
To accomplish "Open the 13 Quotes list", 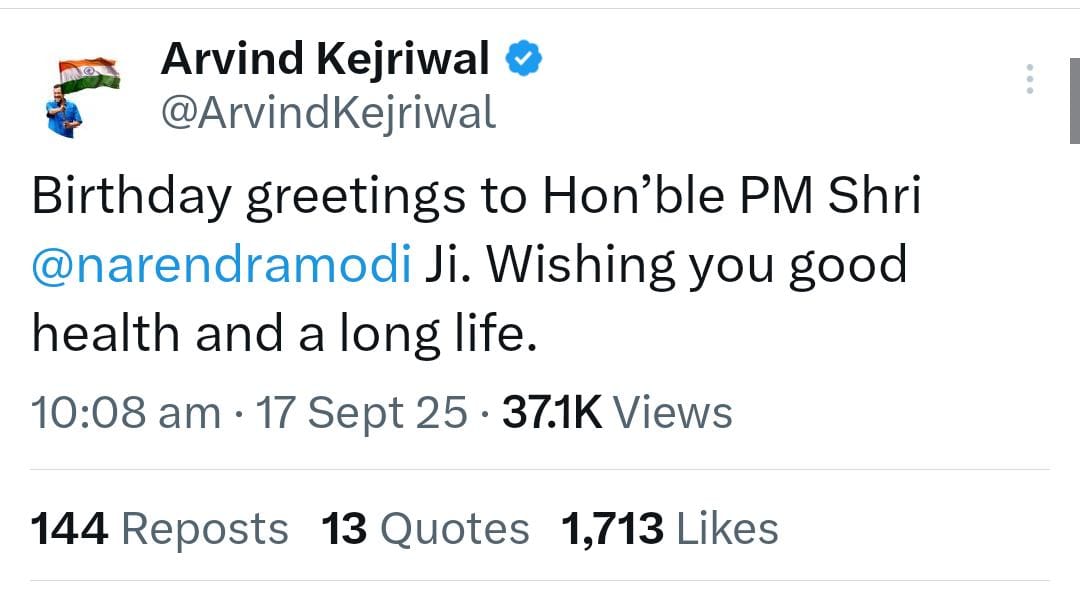I will [425, 528].
